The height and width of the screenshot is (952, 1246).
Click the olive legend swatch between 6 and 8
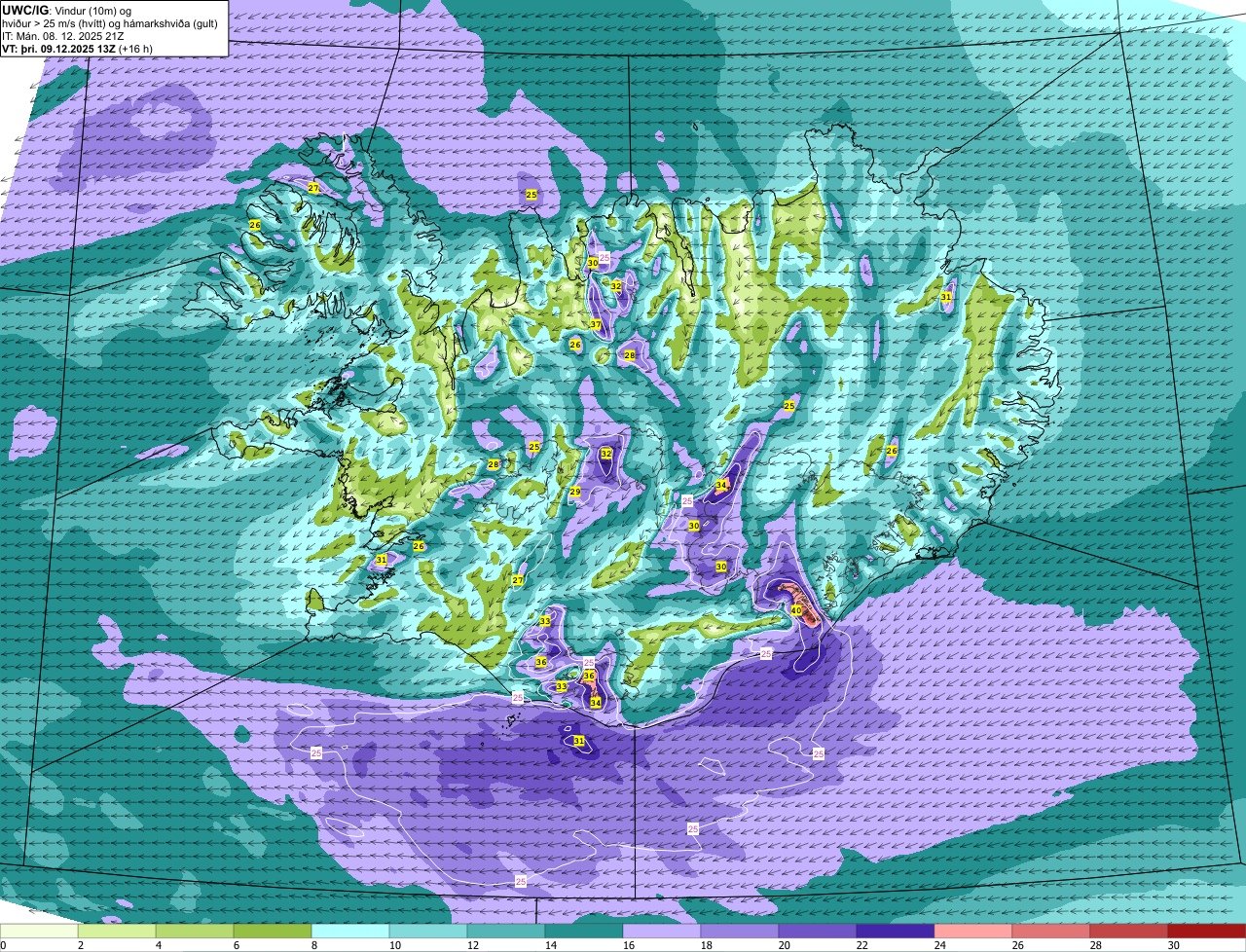pyautogui.click(x=273, y=932)
